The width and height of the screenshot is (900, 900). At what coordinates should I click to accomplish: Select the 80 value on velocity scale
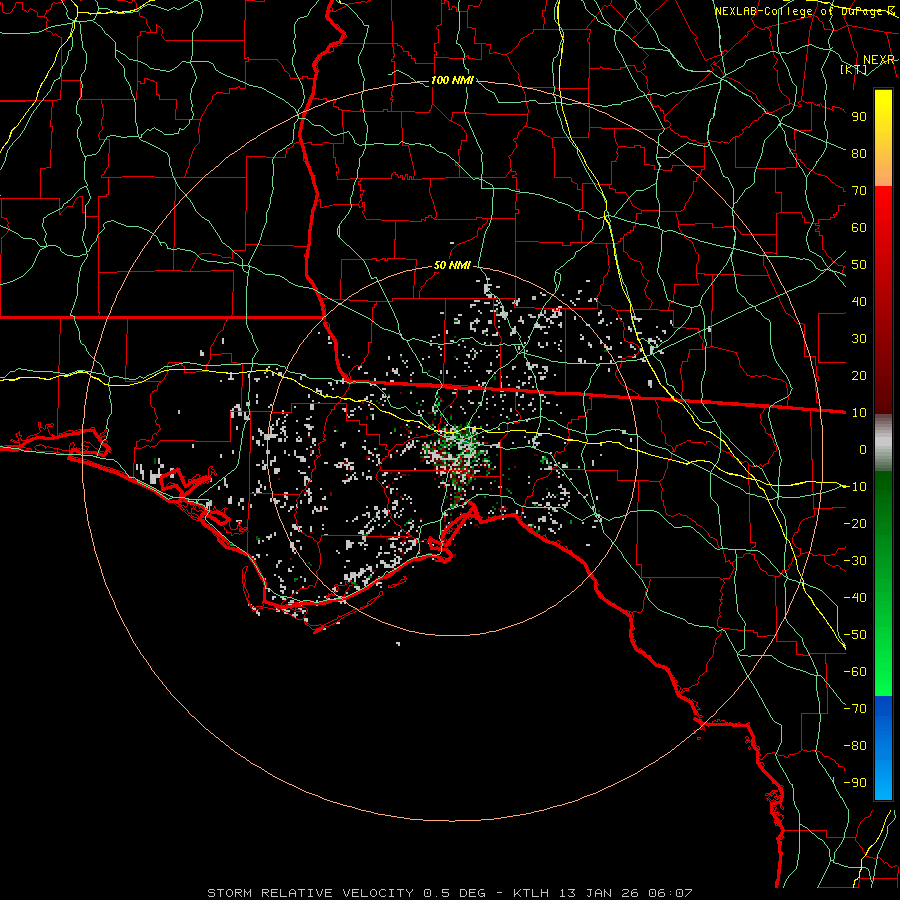coord(859,153)
